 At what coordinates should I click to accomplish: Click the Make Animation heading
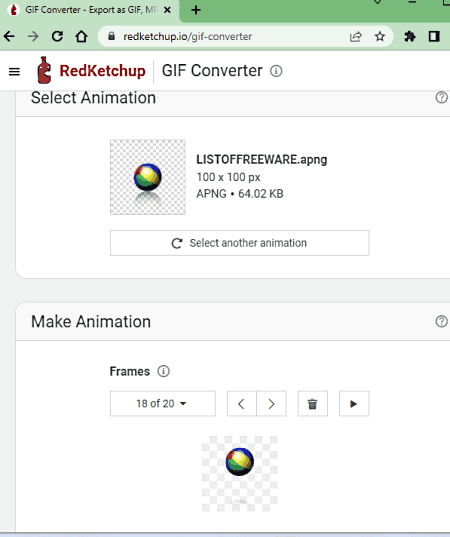click(91, 322)
